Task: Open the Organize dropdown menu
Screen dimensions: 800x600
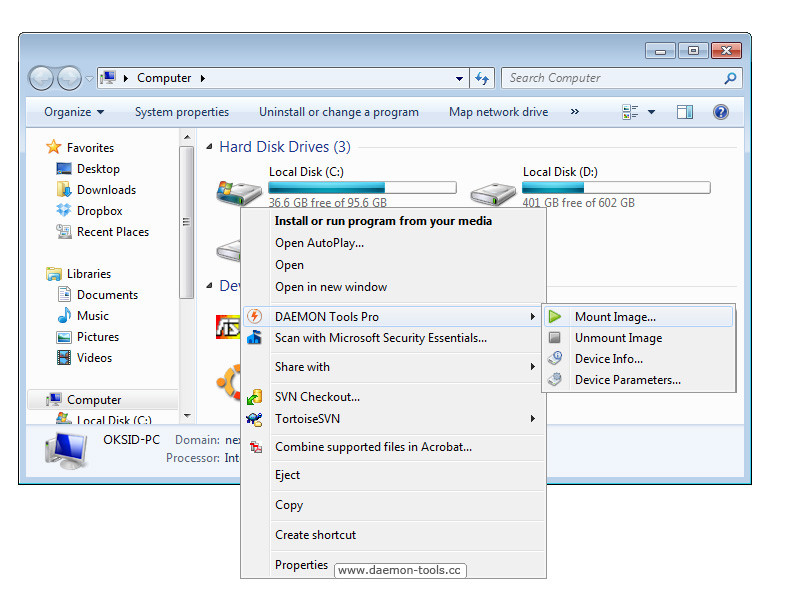Action: [x=74, y=112]
